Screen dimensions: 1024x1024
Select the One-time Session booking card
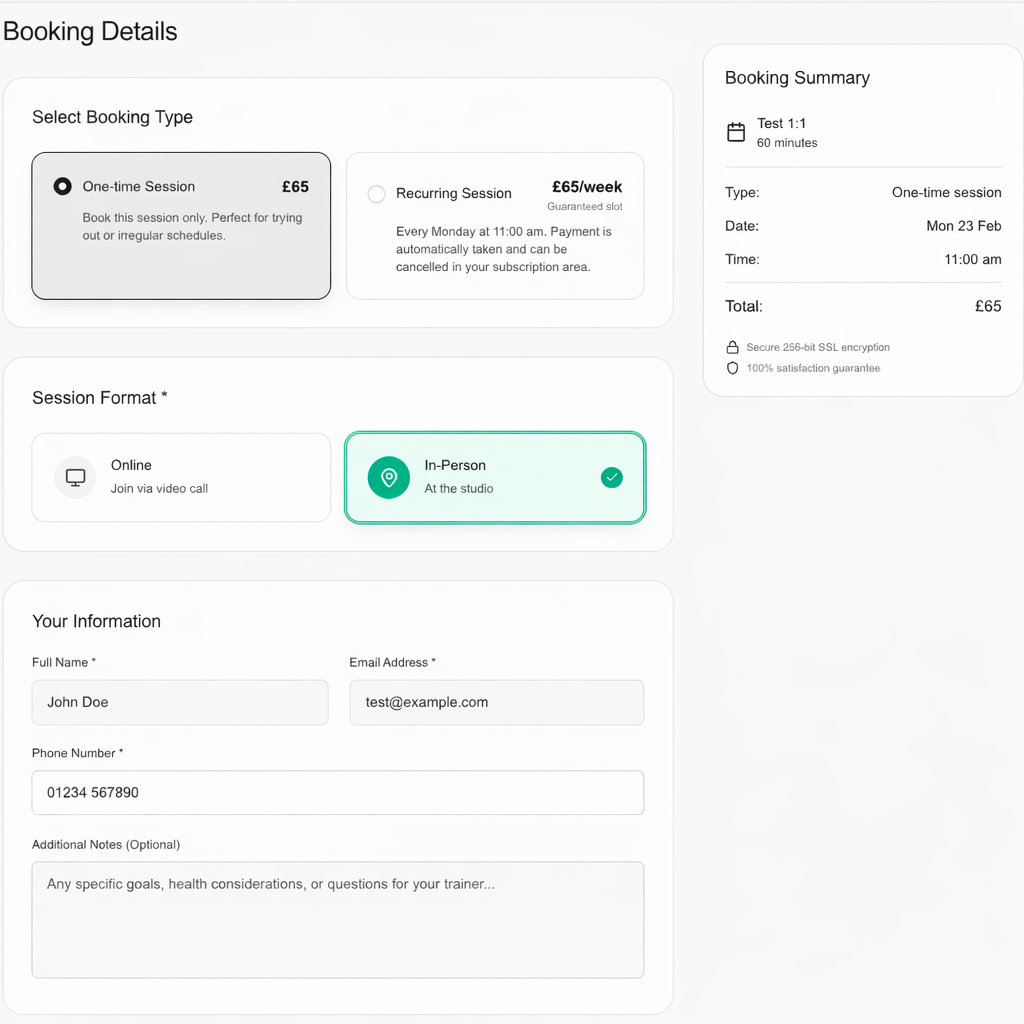(x=180, y=226)
